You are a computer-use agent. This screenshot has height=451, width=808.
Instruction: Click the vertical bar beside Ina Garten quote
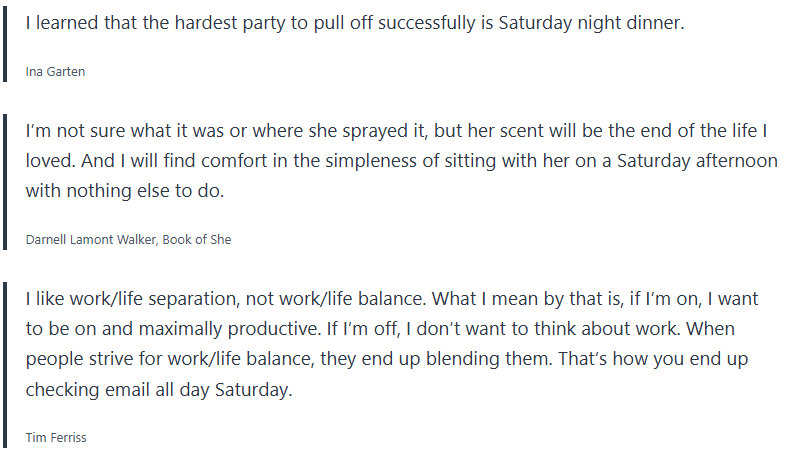[6, 46]
